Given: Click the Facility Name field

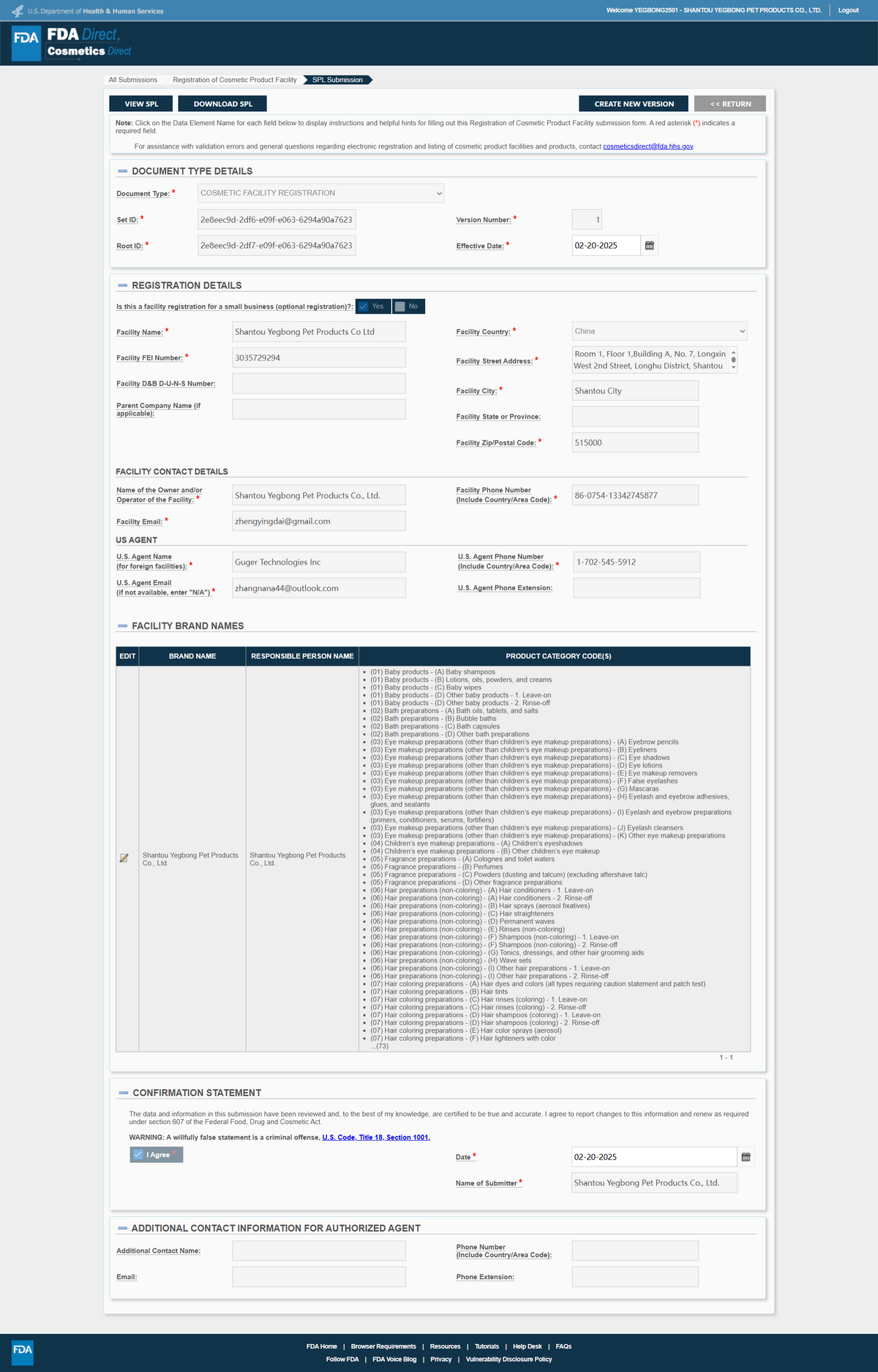Looking at the screenshot, I should [319, 332].
